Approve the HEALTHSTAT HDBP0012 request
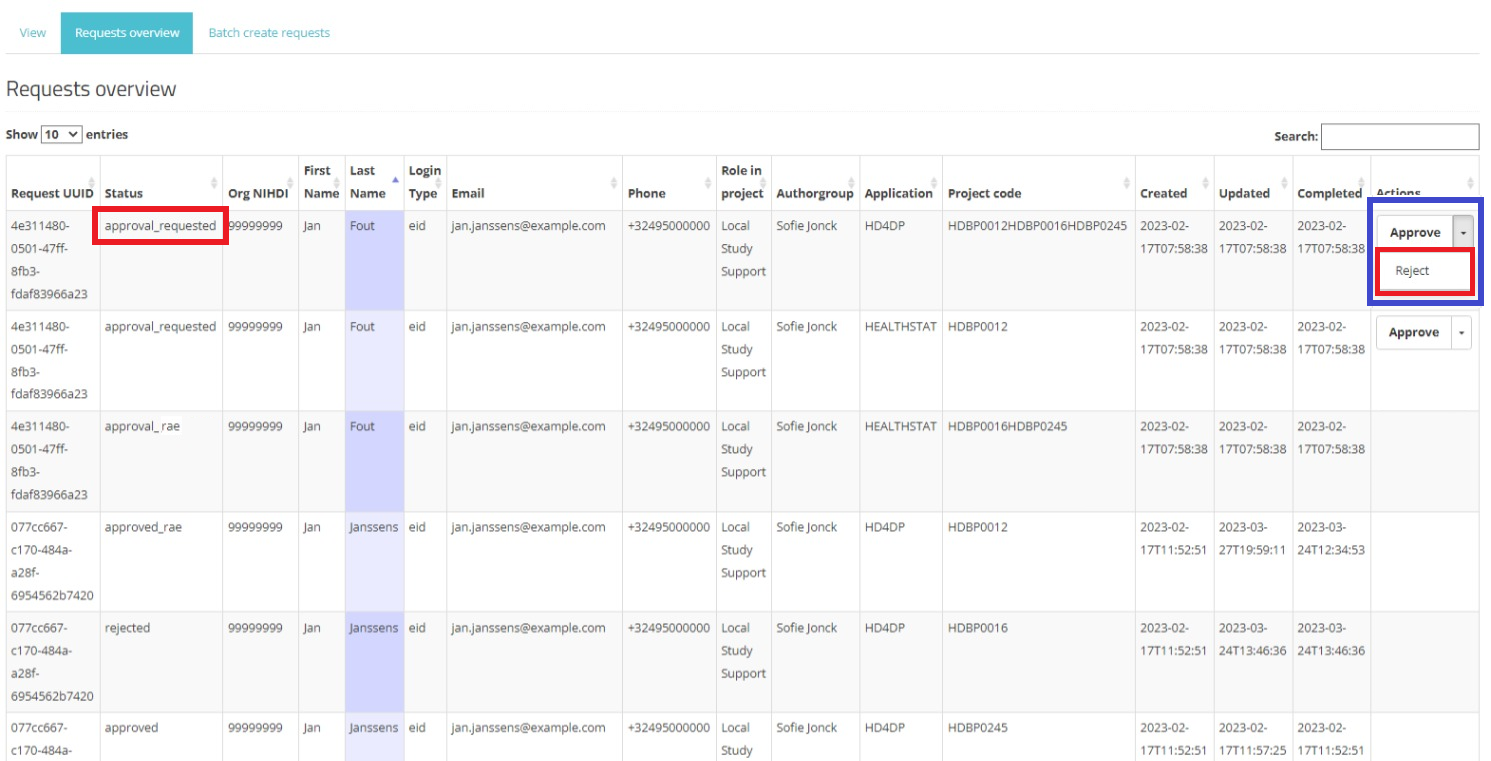 click(x=1413, y=332)
